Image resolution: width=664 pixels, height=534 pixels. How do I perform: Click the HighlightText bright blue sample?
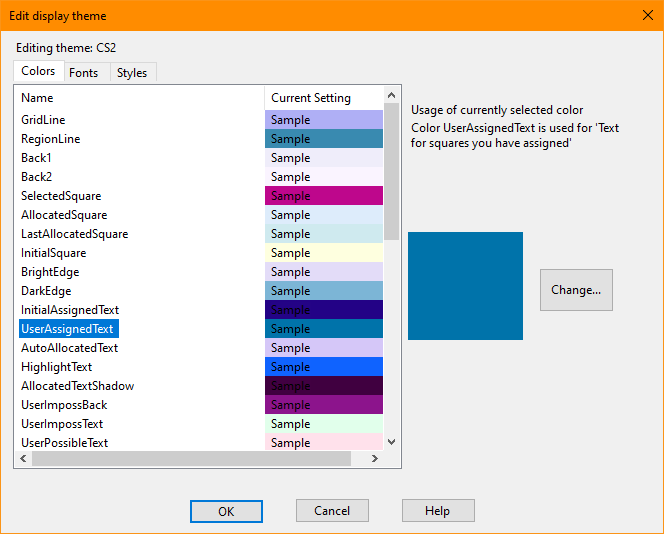[x=324, y=367]
